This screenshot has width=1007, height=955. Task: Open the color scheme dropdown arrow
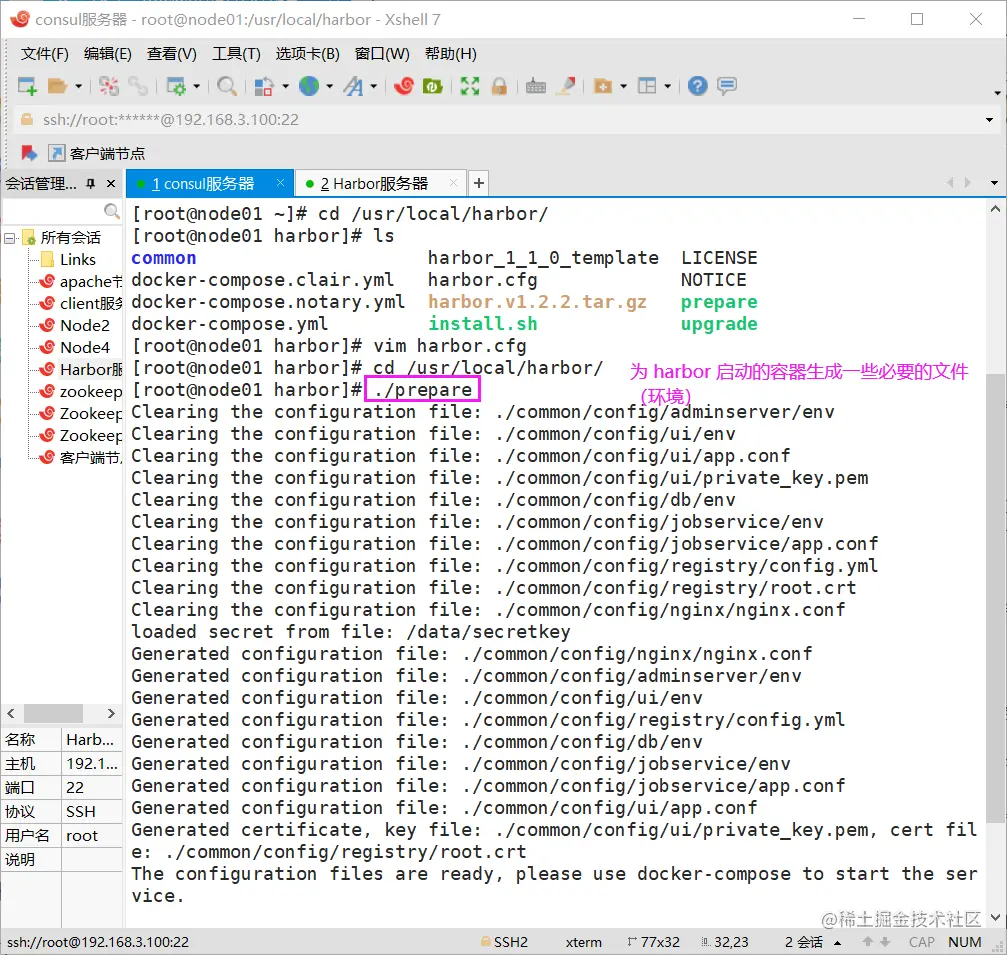285,85
